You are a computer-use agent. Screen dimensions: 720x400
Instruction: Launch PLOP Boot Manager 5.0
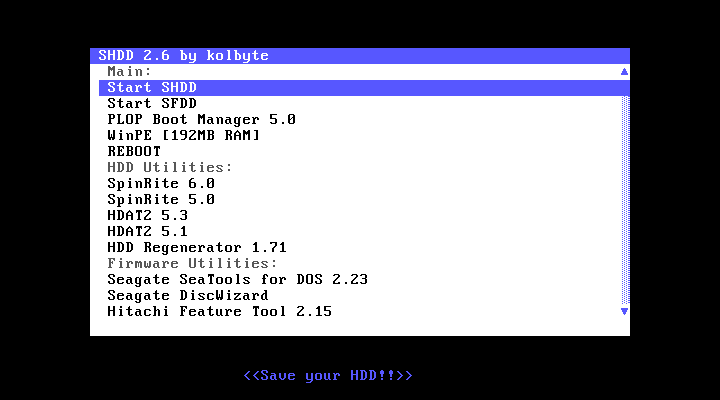click(201, 120)
